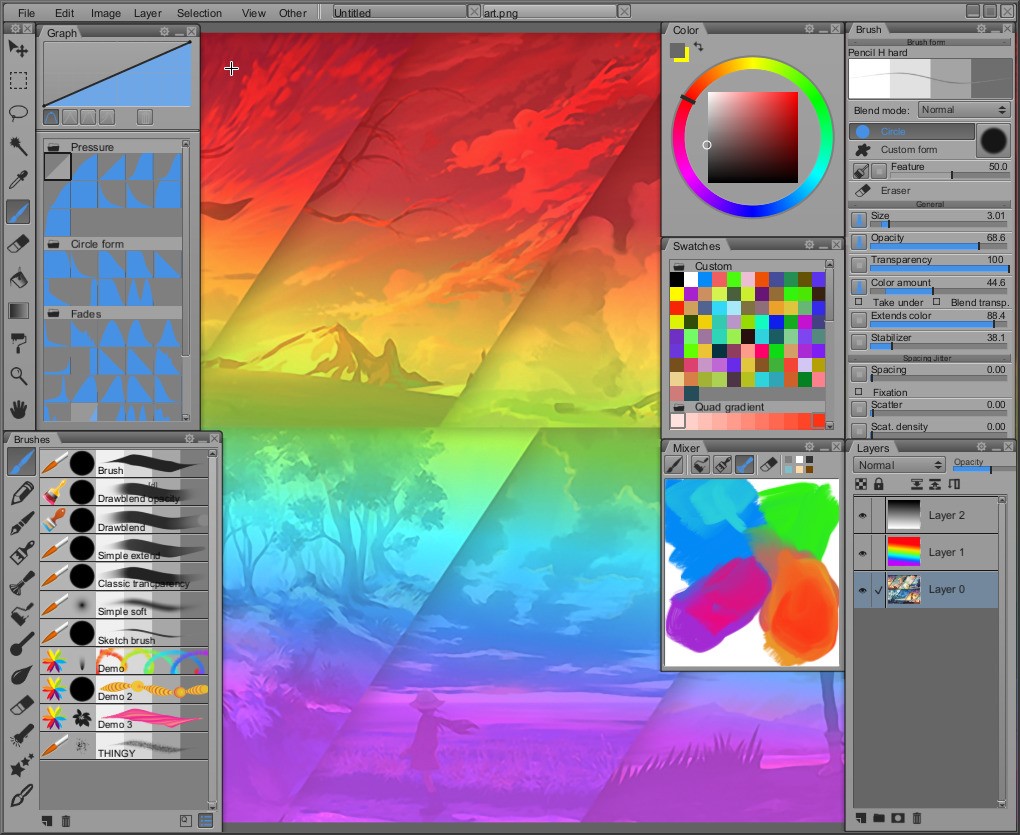
Task: Hide Layer 2 with its eye icon
Action: (x=862, y=515)
